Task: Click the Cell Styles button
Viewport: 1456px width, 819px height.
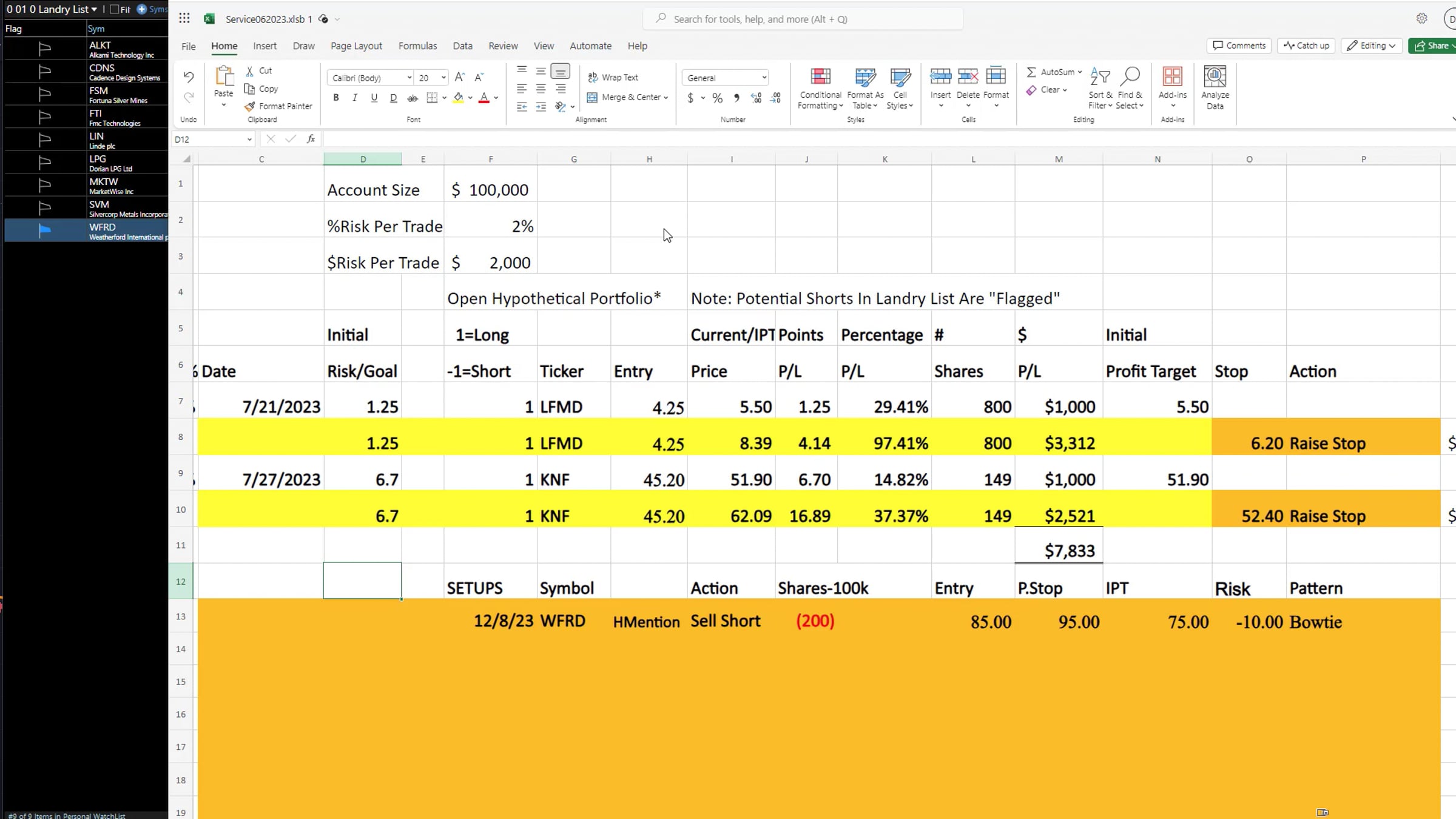Action: (900, 88)
